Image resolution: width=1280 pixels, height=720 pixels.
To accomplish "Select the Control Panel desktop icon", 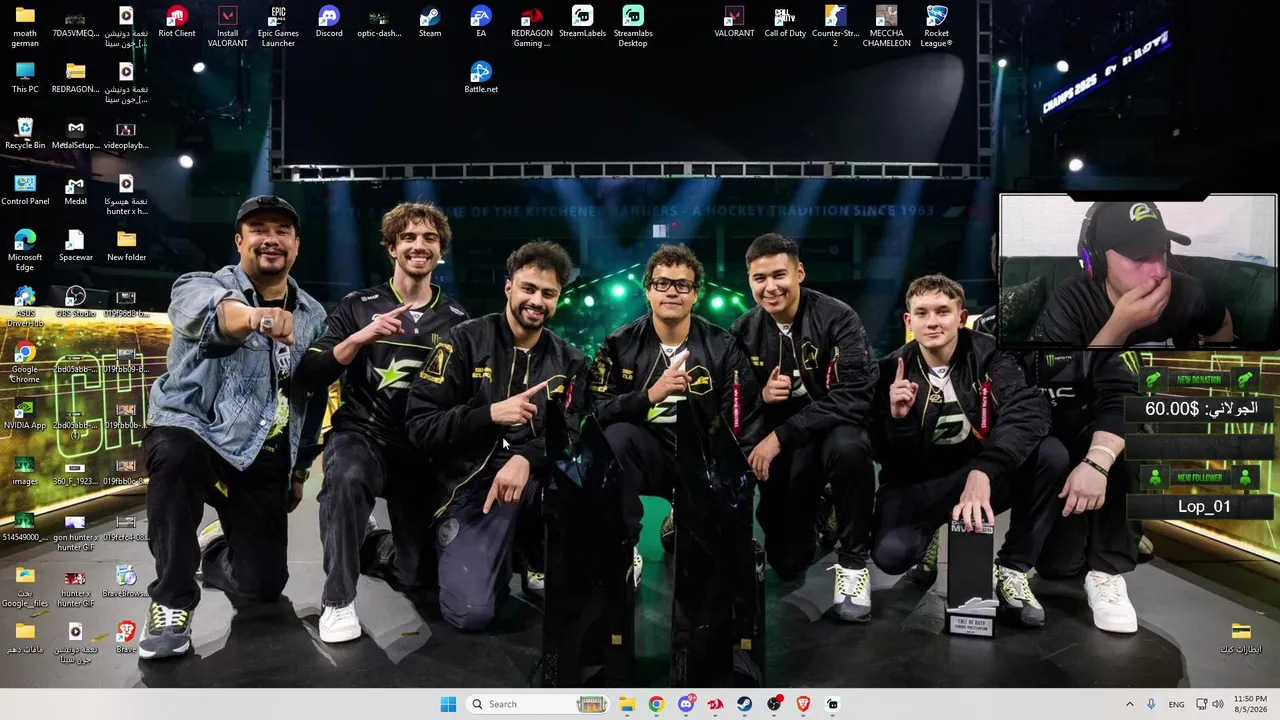I will pyautogui.click(x=25, y=191).
